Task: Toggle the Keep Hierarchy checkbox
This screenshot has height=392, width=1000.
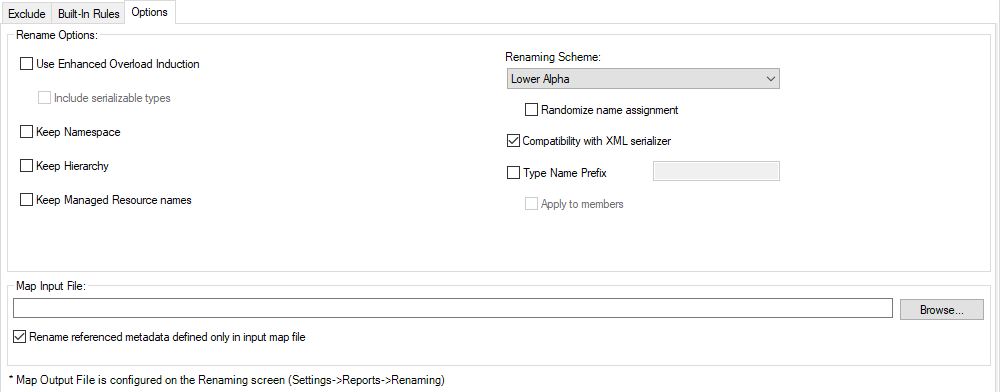Action: point(26,166)
